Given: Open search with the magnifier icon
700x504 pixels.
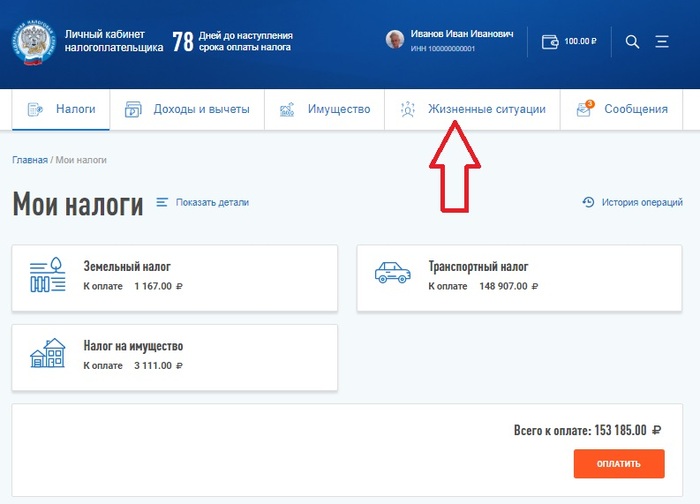Looking at the screenshot, I should click(x=632, y=42).
